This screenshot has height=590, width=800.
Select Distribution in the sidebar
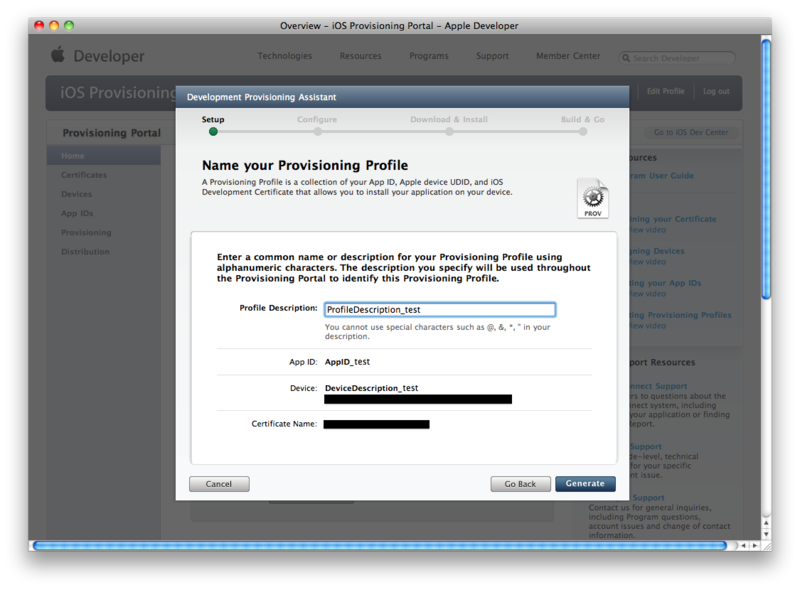point(85,252)
